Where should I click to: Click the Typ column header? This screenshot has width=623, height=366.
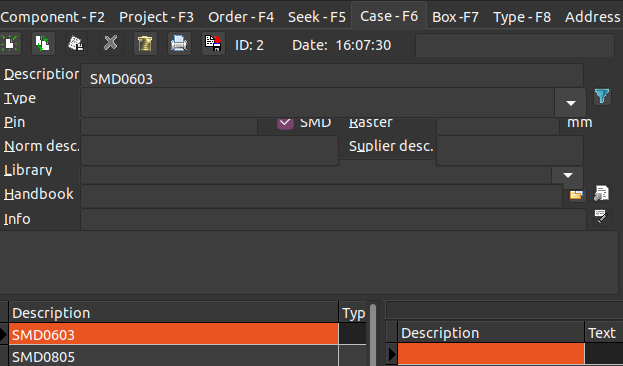tap(353, 313)
